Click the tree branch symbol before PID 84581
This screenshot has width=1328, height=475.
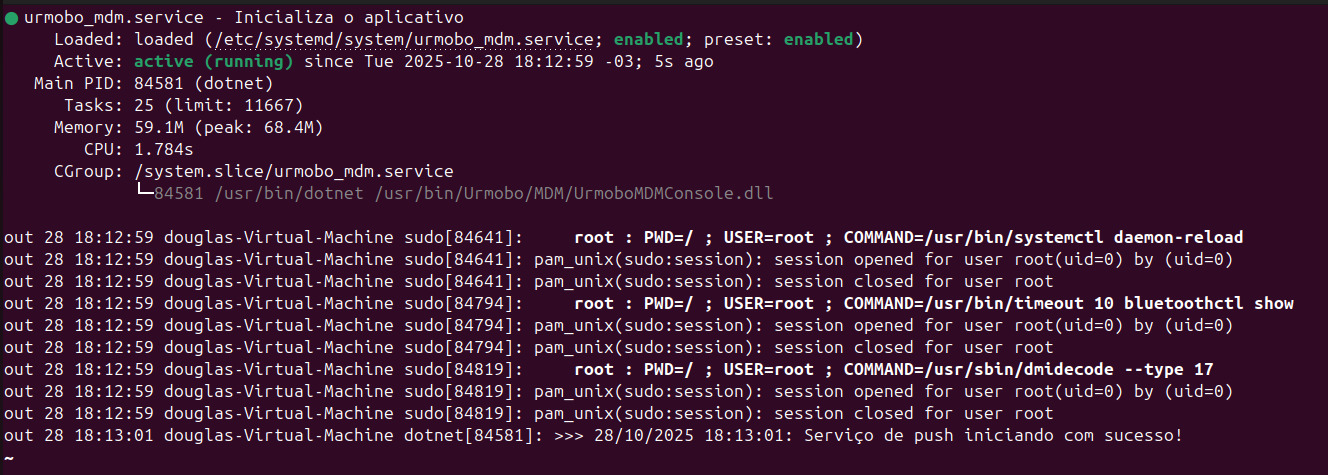(144, 190)
